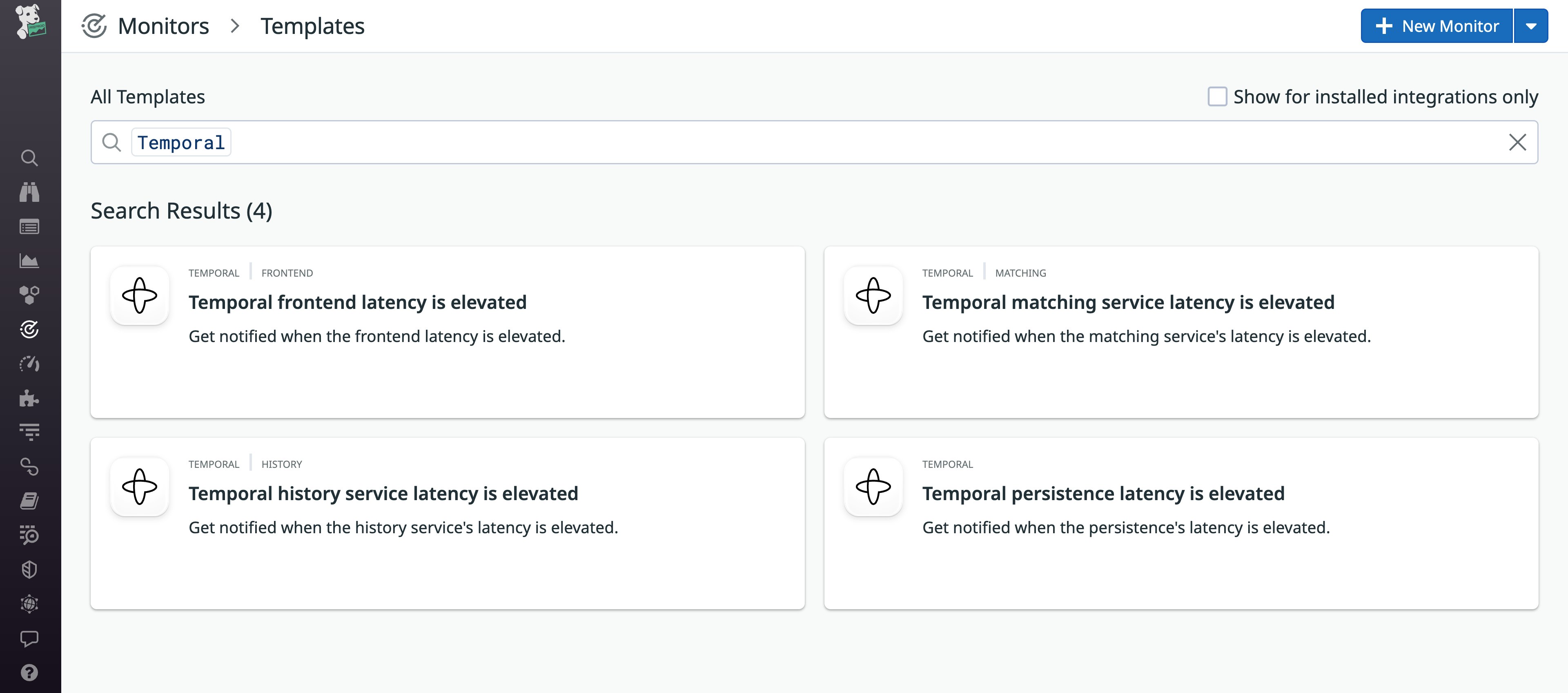Open the Security shield sidebar icon
1568x693 pixels.
tap(30, 569)
